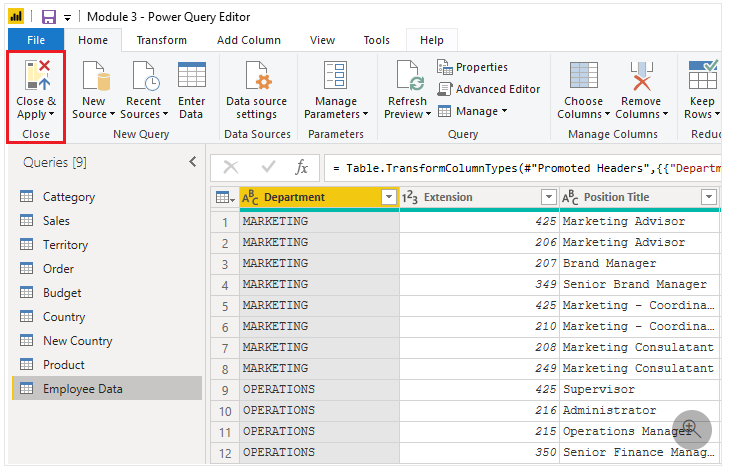The height and width of the screenshot is (471, 730).
Task: Cancel formula edit with X icon
Action: coord(230,167)
